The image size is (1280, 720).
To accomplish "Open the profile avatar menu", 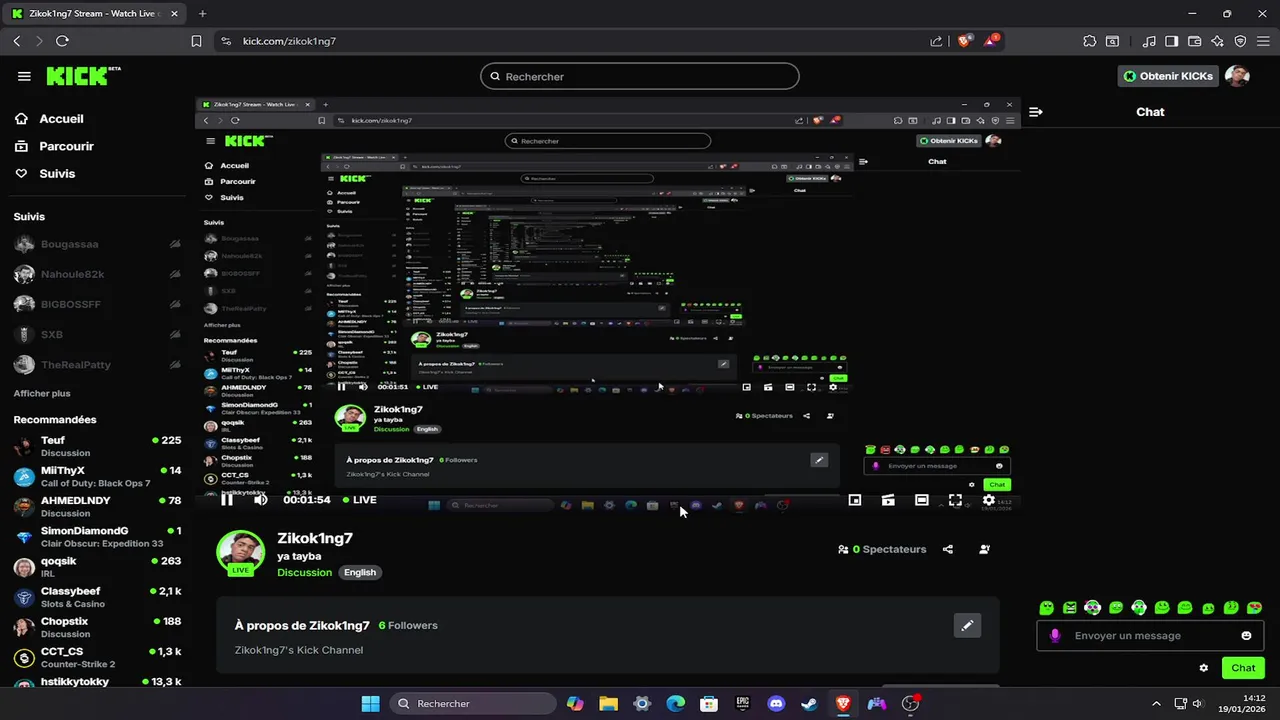I will point(1238,76).
